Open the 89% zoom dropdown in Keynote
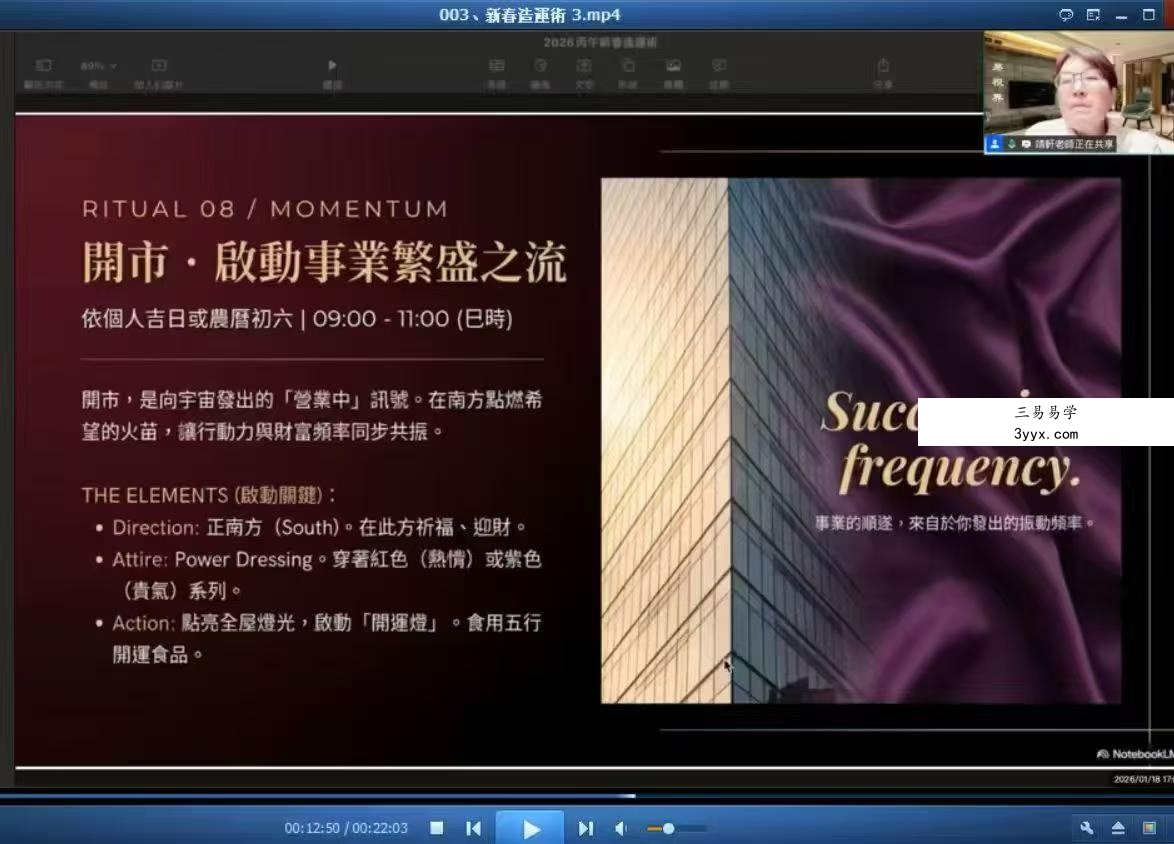This screenshot has height=844, width=1174. (99, 66)
